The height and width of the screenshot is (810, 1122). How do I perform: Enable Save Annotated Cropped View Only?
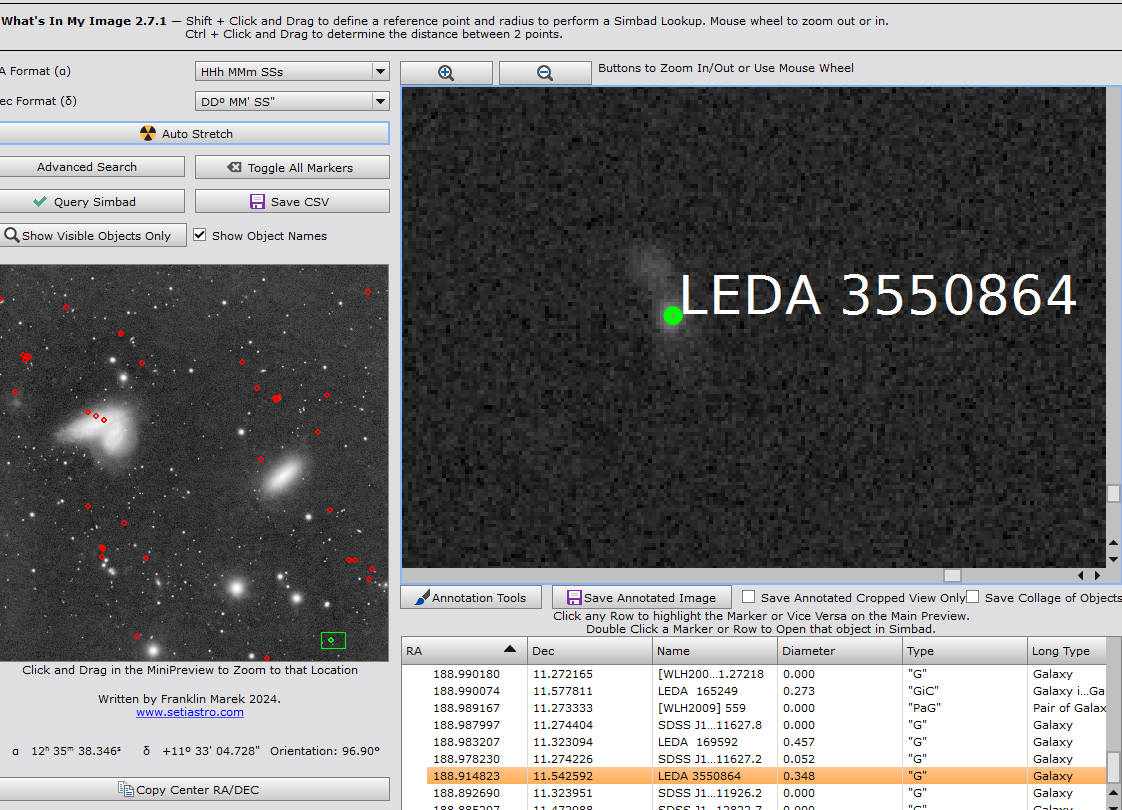coord(748,597)
